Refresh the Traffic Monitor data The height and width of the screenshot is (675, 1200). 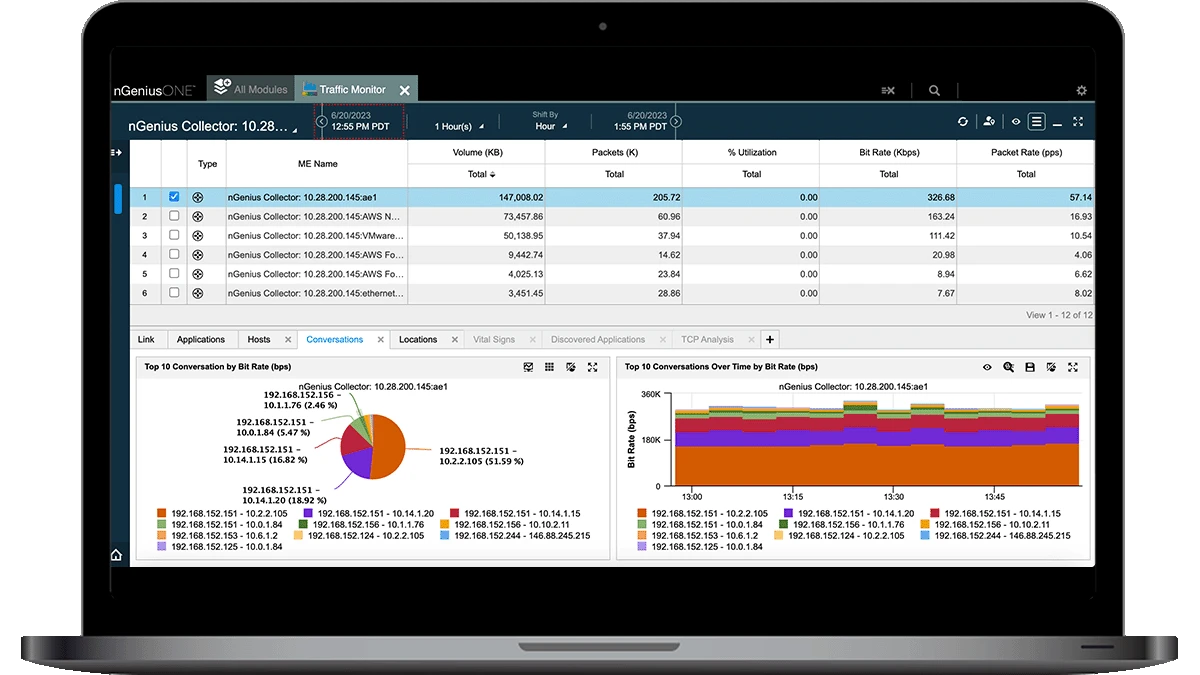[963, 121]
